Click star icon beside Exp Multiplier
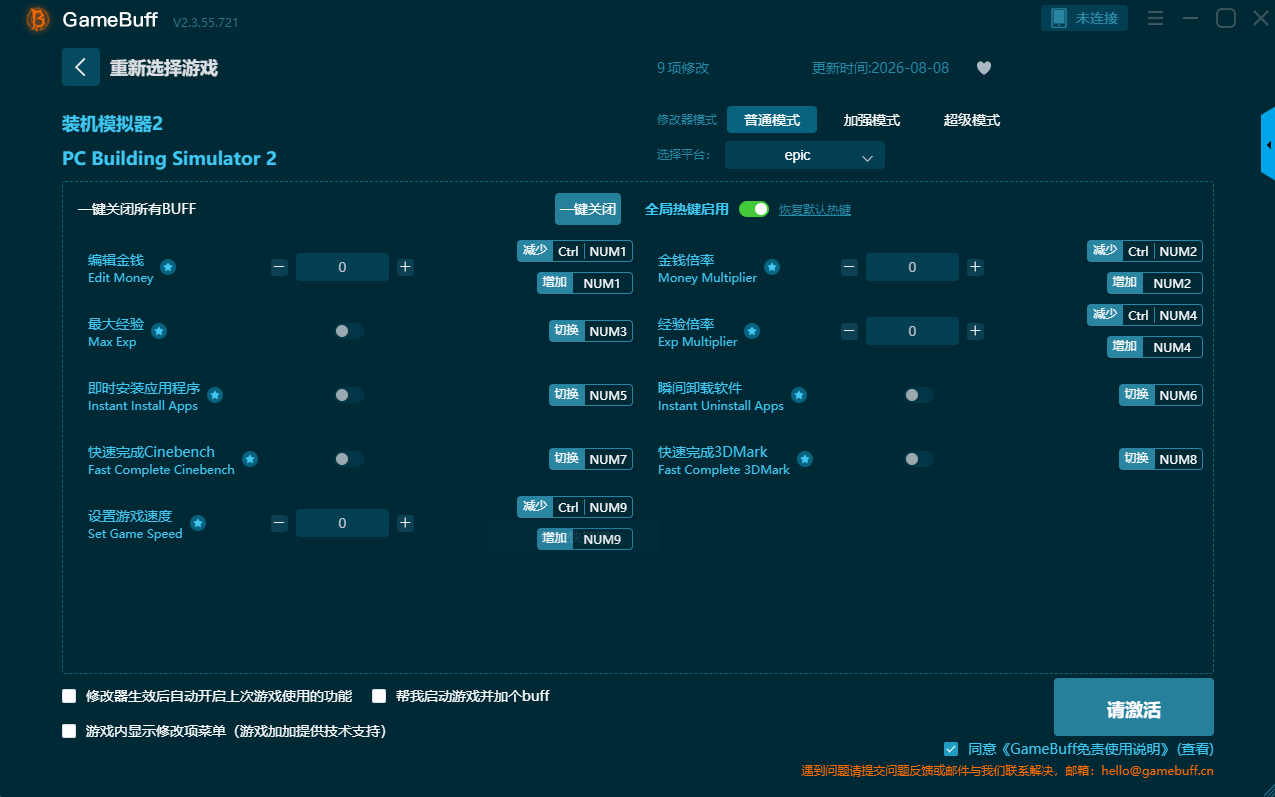Viewport: 1275px width, 797px height. click(752, 331)
